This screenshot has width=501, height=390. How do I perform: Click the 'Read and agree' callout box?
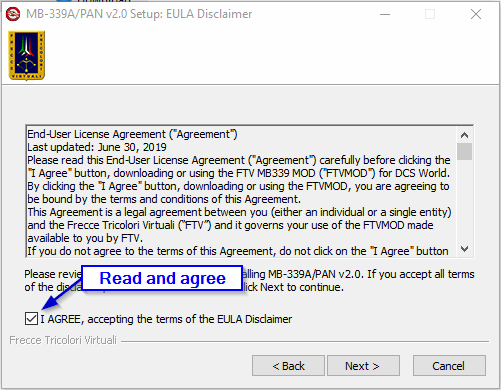162,278
